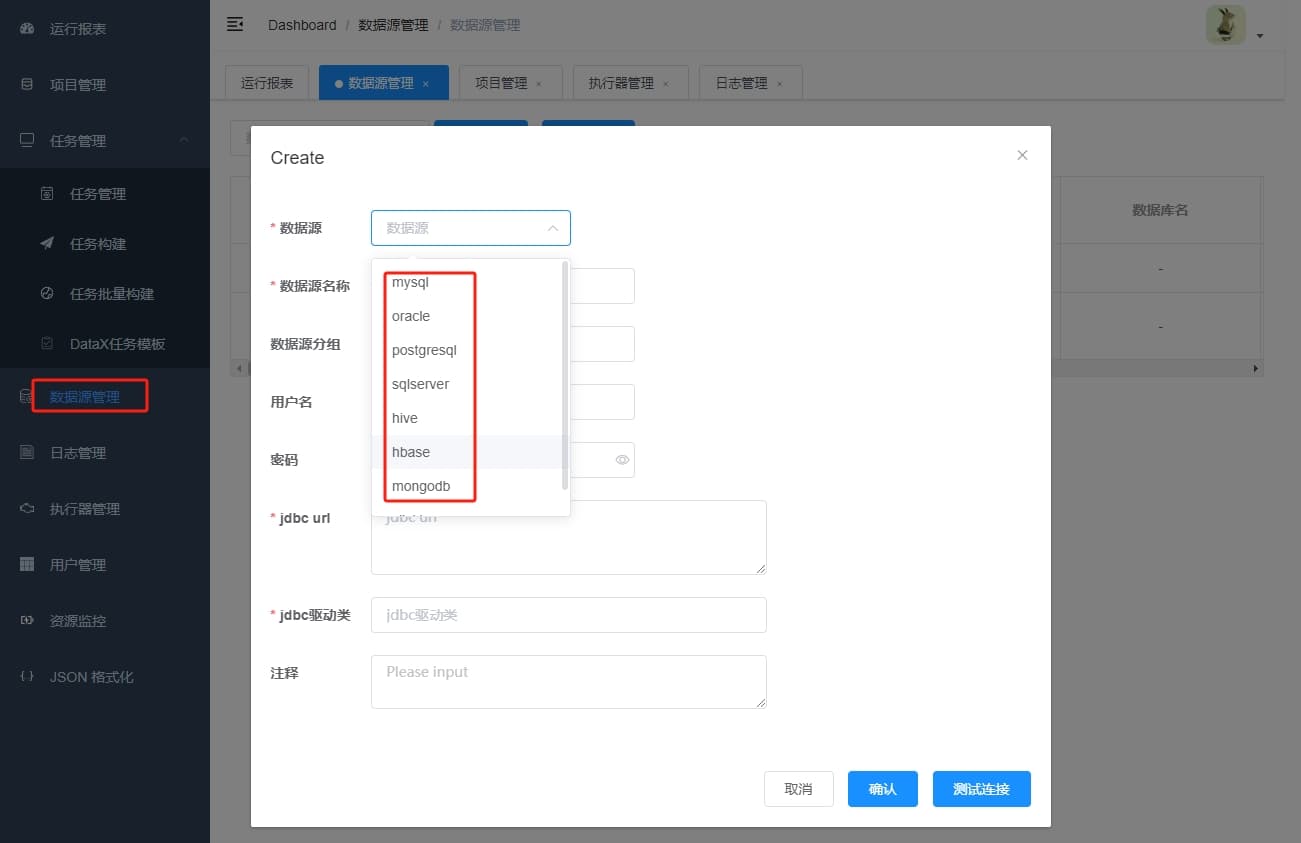1301x843 pixels.
Task: Click the 日志管理 icon in sidebar
Action: (x=27, y=453)
